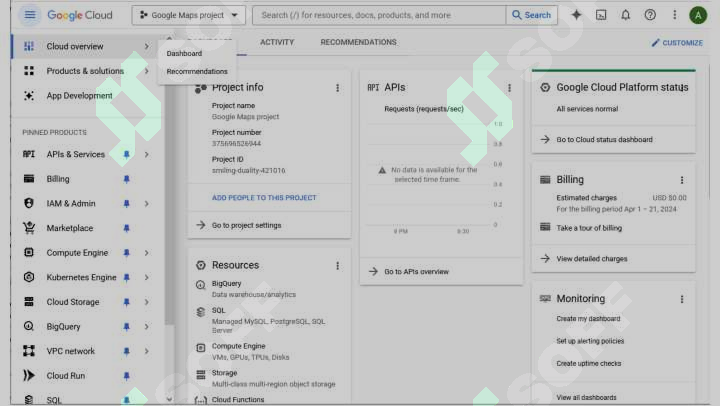The image size is (720, 406).
Task: Unpin Marketplace from pinned products
Action: [x=126, y=228]
